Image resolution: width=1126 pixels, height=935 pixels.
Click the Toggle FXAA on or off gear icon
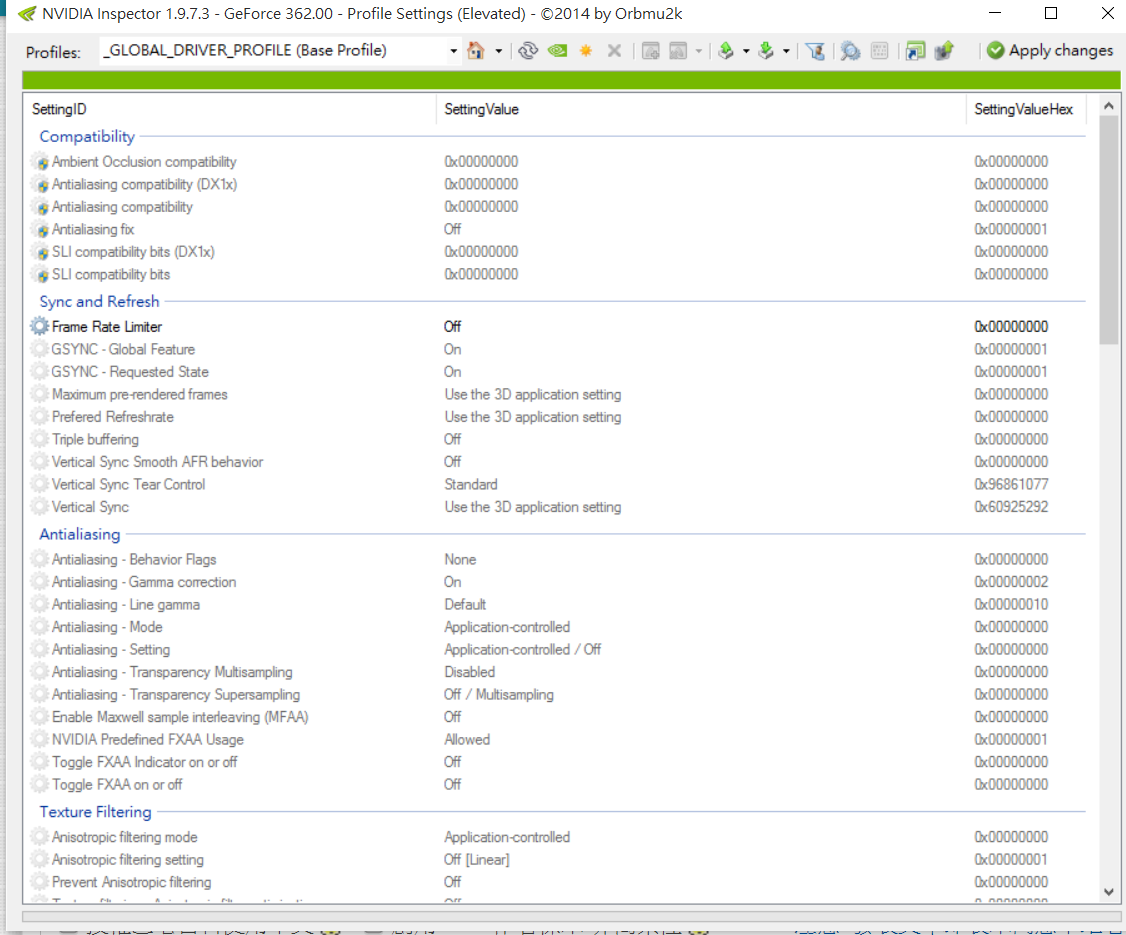point(39,784)
